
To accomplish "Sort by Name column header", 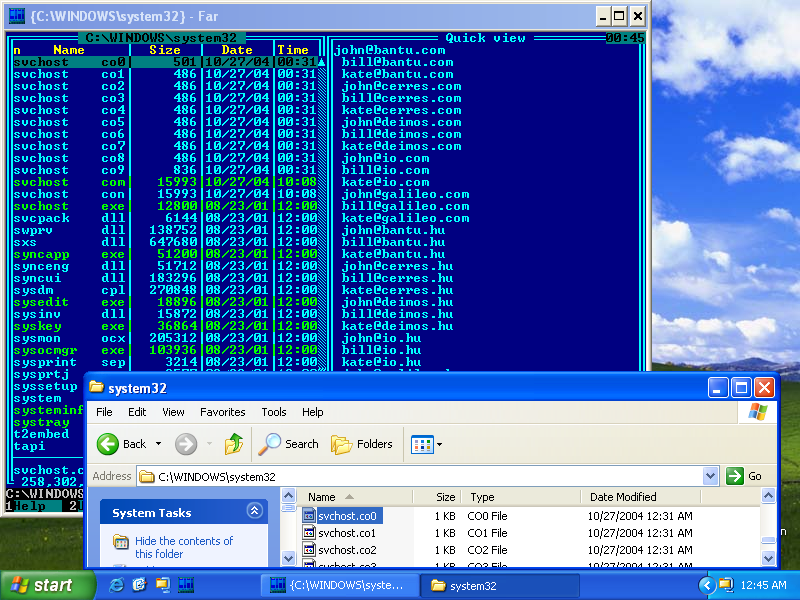I will [x=357, y=497].
